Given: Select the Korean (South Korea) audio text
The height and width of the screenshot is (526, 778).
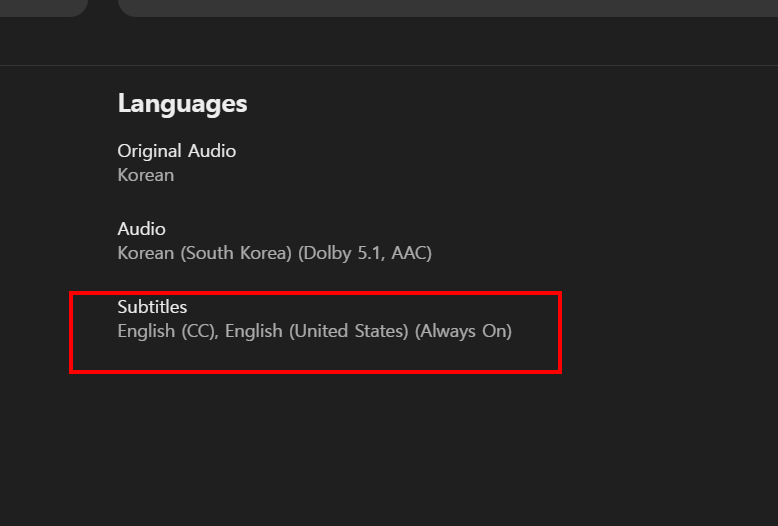Looking at the screenshot, I should tap(205, 253).
